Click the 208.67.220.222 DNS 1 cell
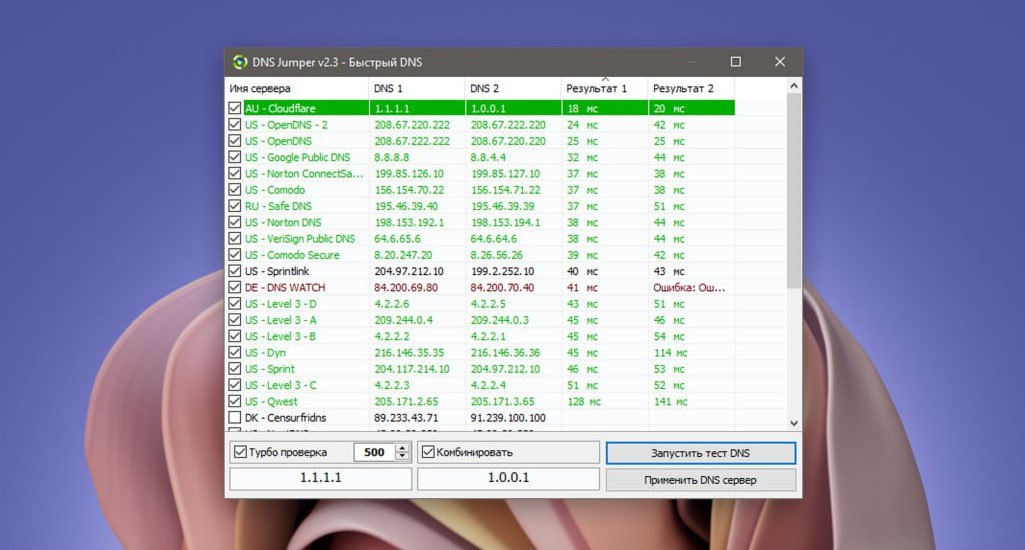 412,124
